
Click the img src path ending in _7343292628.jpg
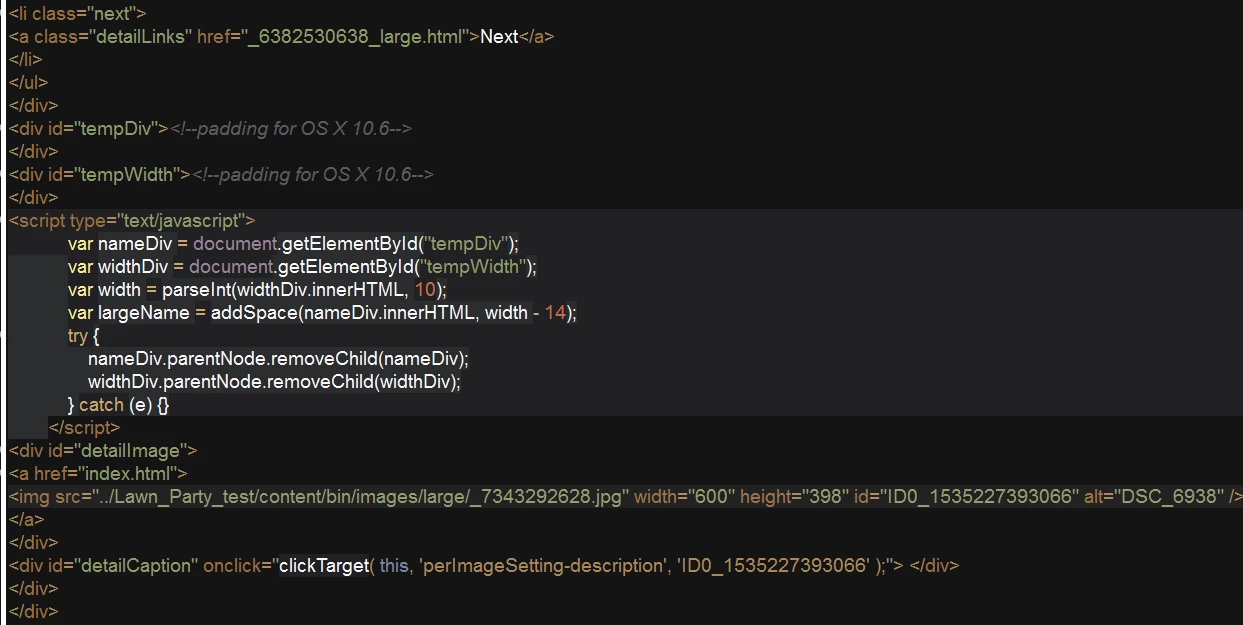pyautogui.click(x=360, y=497)
